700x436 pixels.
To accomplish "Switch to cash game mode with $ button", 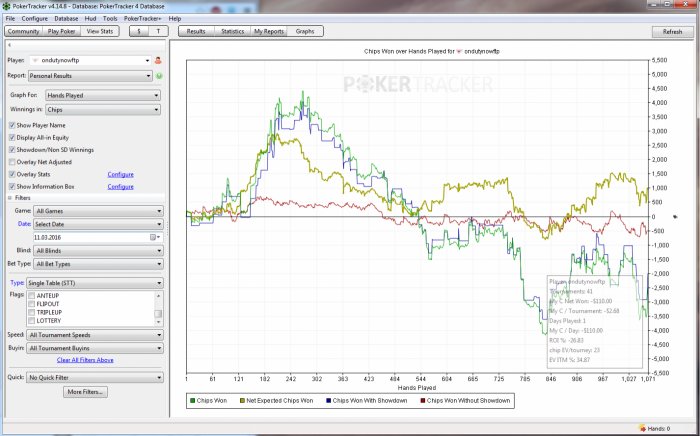I will pos(139,32).
